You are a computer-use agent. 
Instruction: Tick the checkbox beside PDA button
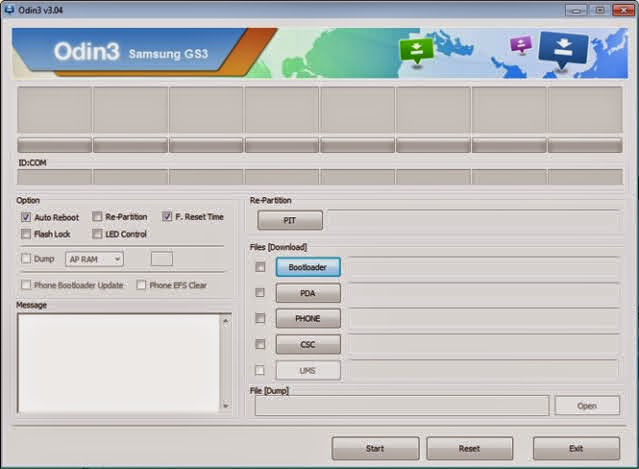(260, 293)
